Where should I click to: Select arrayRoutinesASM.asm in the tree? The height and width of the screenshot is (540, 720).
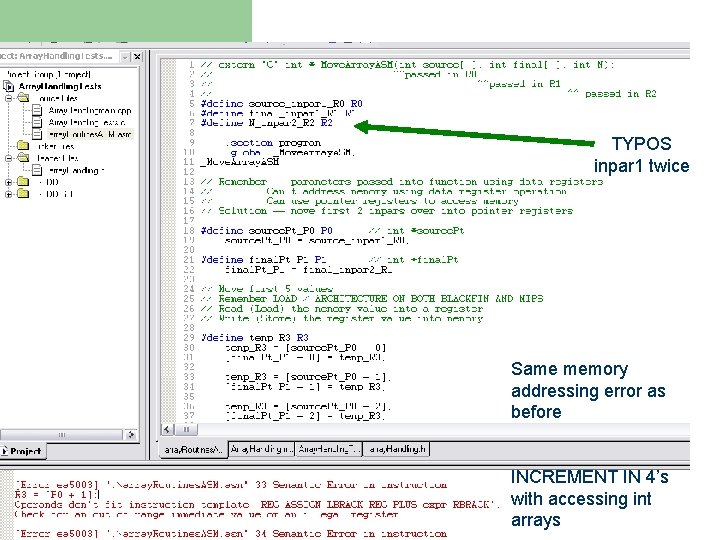click(90, 134)
